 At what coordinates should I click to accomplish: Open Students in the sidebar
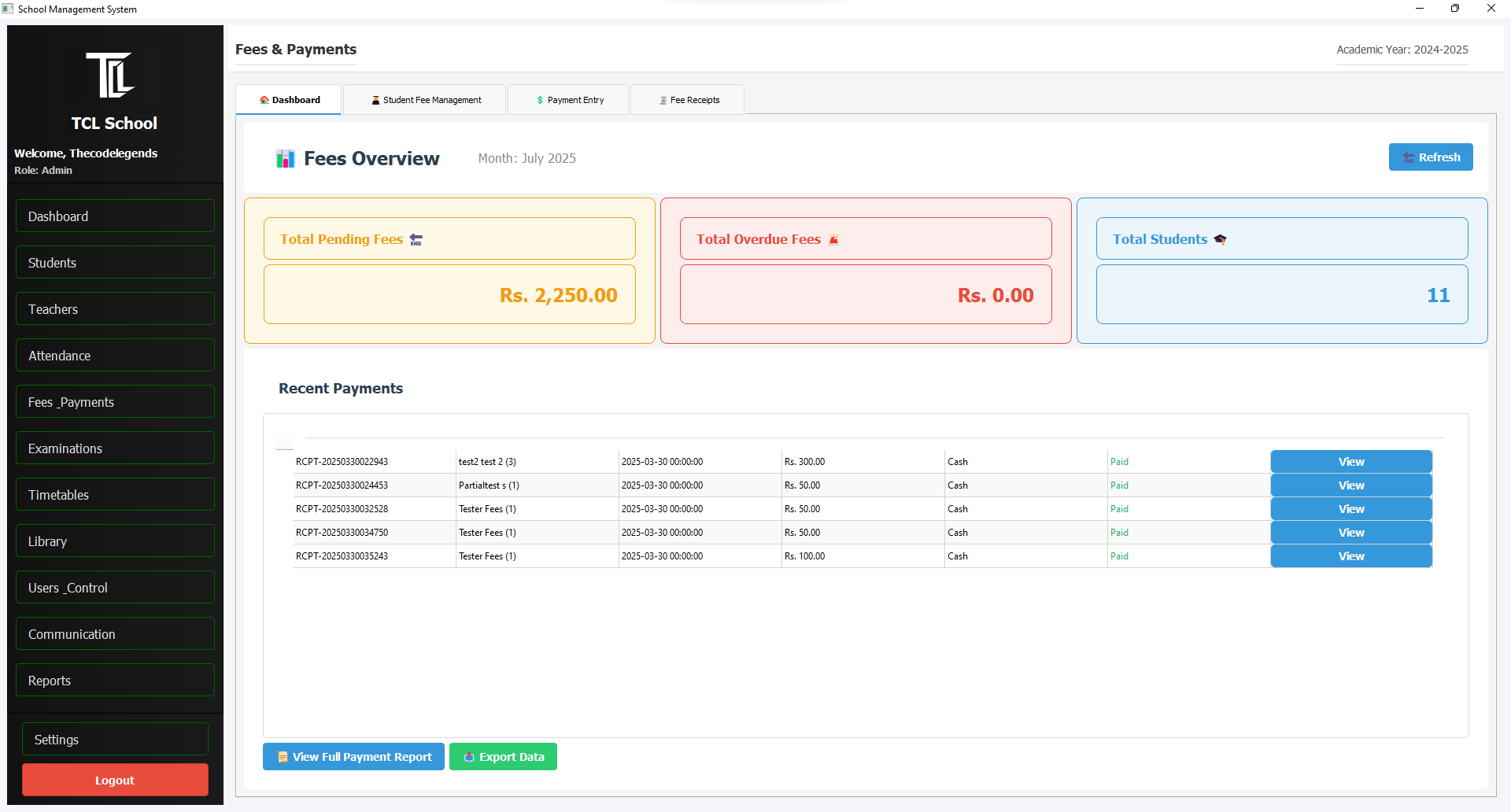(115, 263)
